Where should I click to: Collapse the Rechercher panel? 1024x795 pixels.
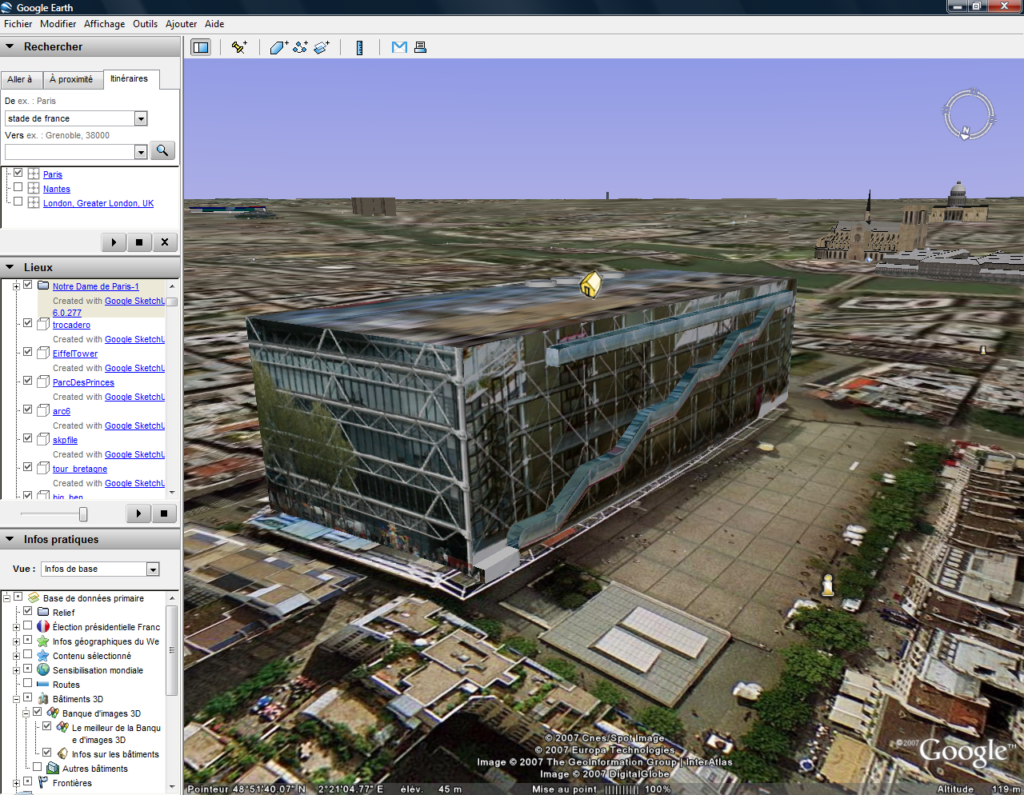click(10, 46)
